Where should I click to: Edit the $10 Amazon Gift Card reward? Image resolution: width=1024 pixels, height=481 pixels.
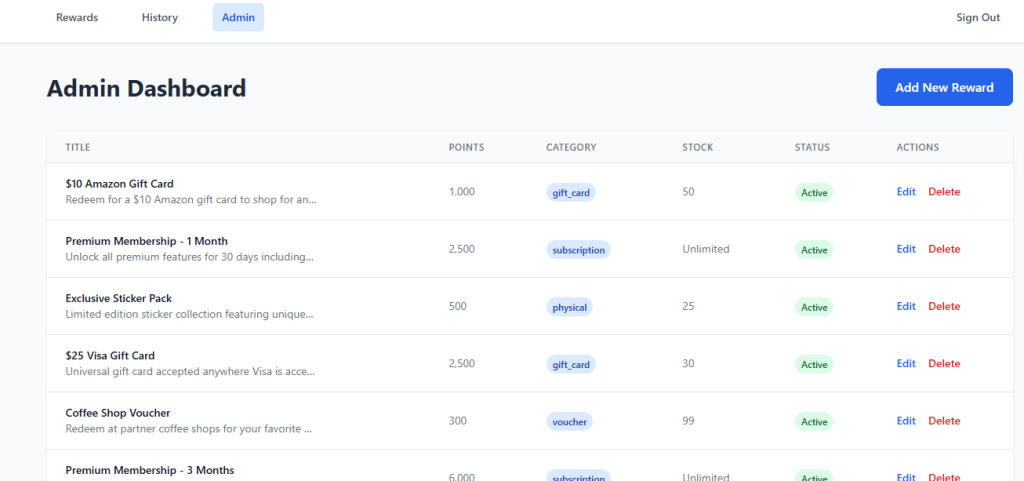point(906,192)
